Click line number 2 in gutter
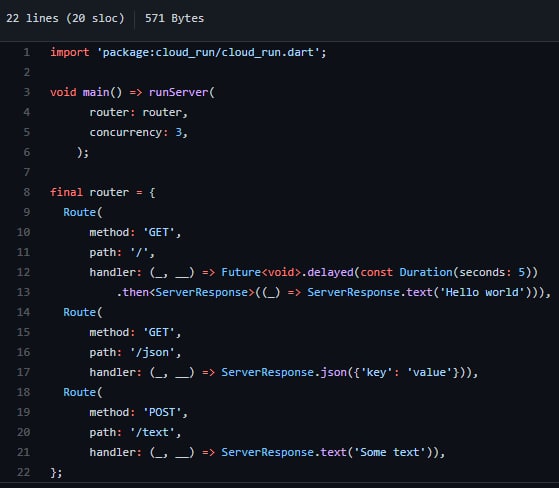This screenshot has height=488, width=559. 27,72
